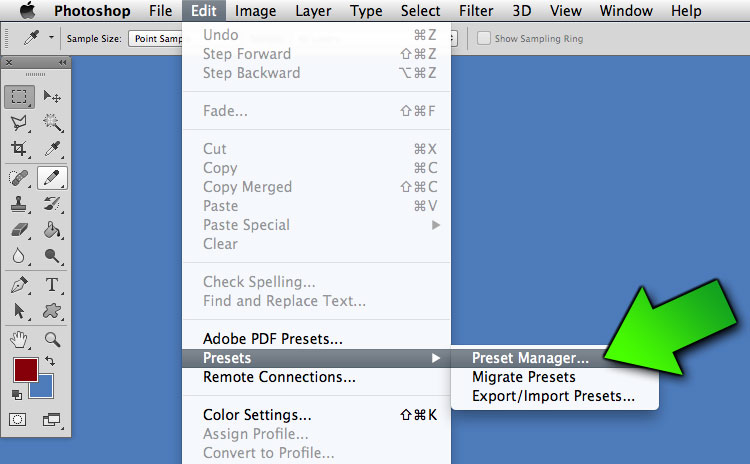Expand the eyedropper tool preset picker arrow
Viewport: 750px width, 464px height.
(51, 37)
